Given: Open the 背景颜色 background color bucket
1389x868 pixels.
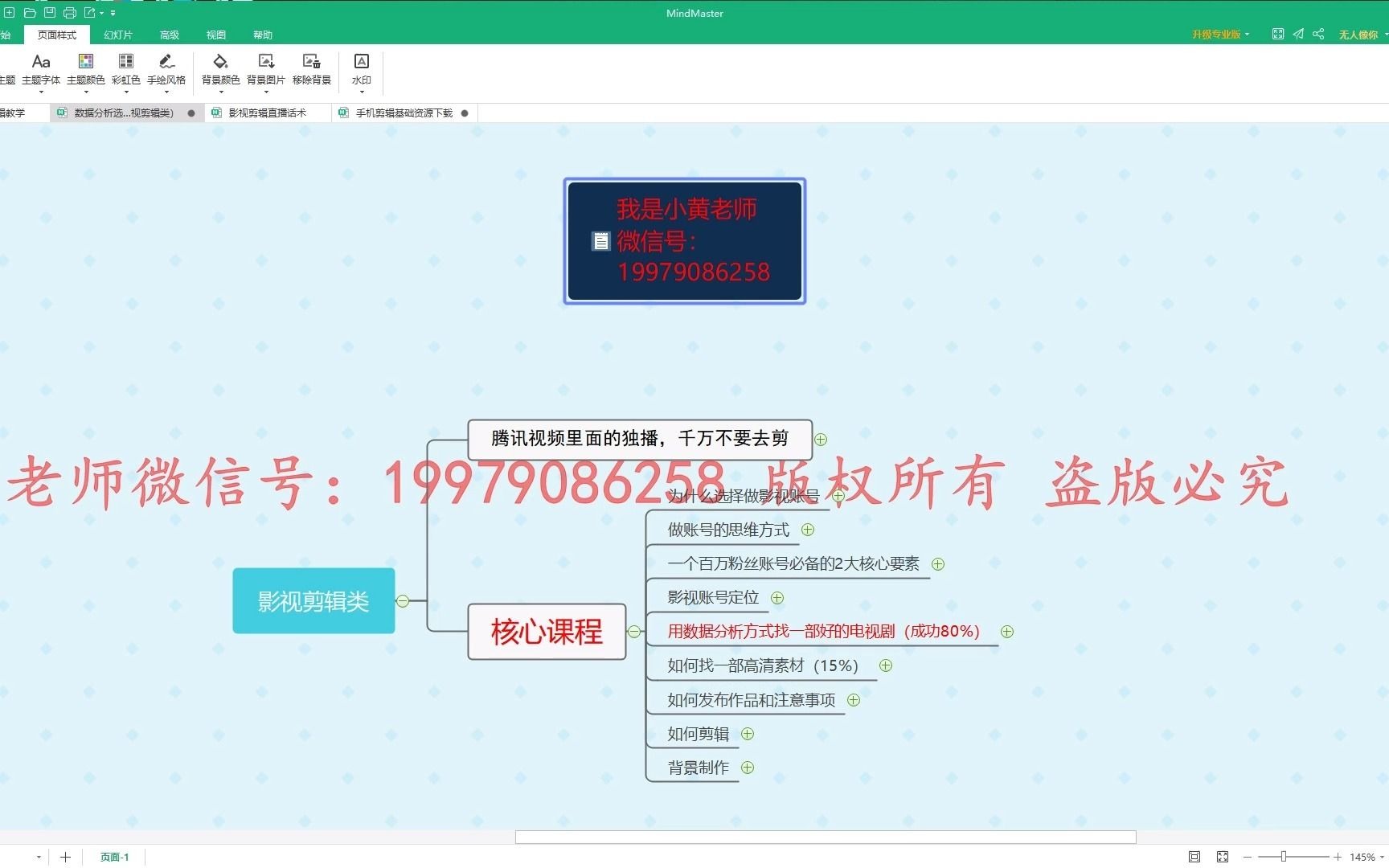Looking at the screenshot, I should click(220, 69).
